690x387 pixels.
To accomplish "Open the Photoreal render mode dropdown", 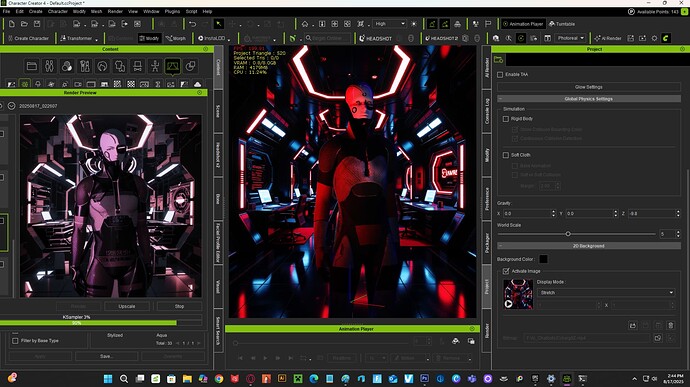I will tap(570, 38).
